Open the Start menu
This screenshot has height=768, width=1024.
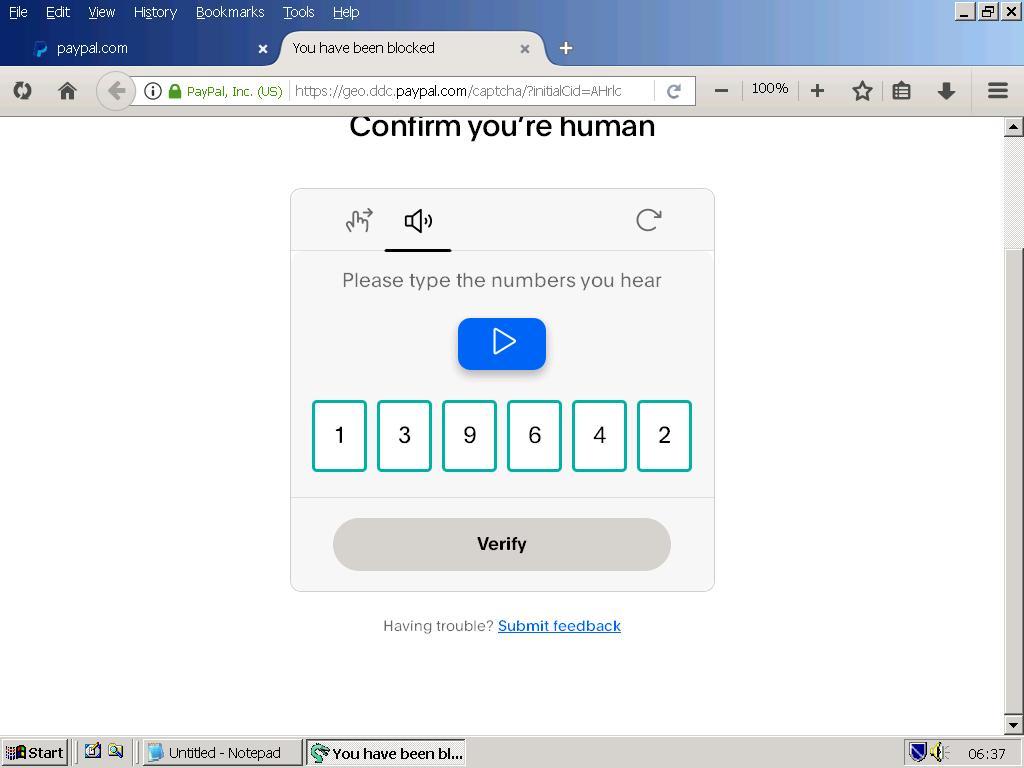click(35, 753)
